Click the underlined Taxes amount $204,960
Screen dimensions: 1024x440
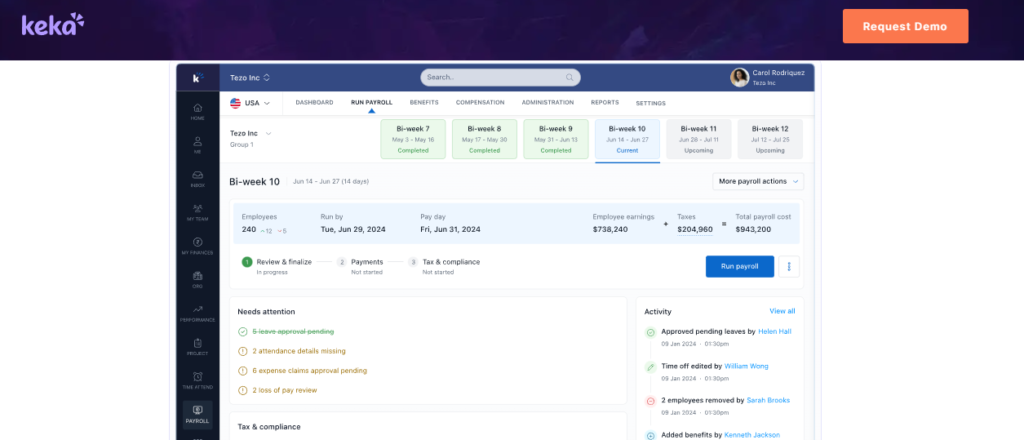[695, 230]
